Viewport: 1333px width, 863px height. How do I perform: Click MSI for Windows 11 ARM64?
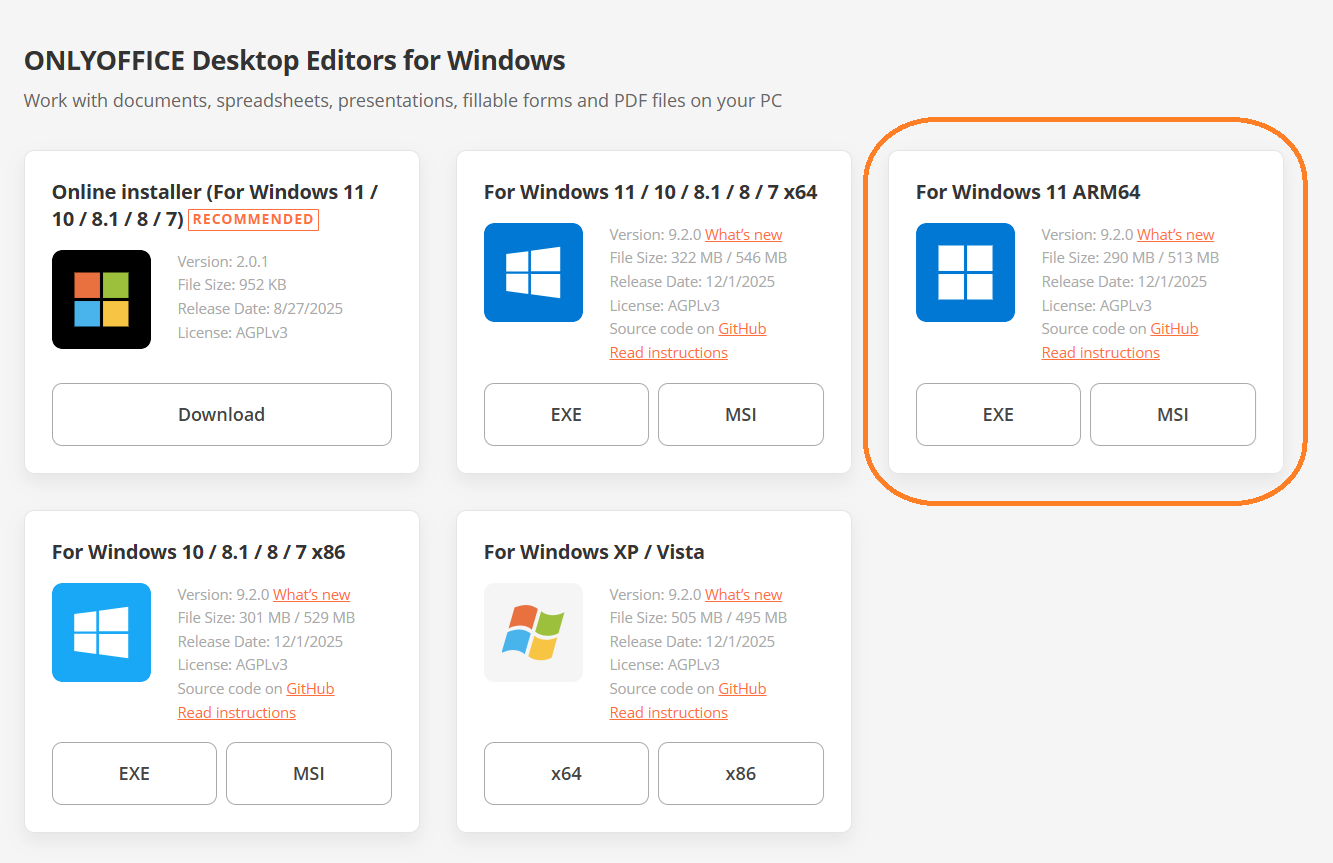pos(1172,414)
